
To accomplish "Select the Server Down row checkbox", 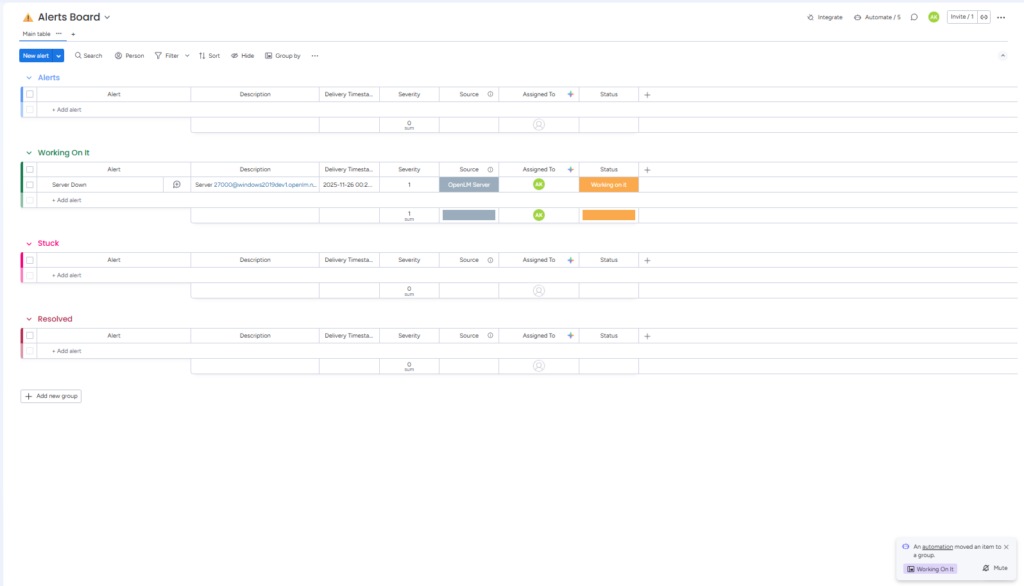I will 30,185.
